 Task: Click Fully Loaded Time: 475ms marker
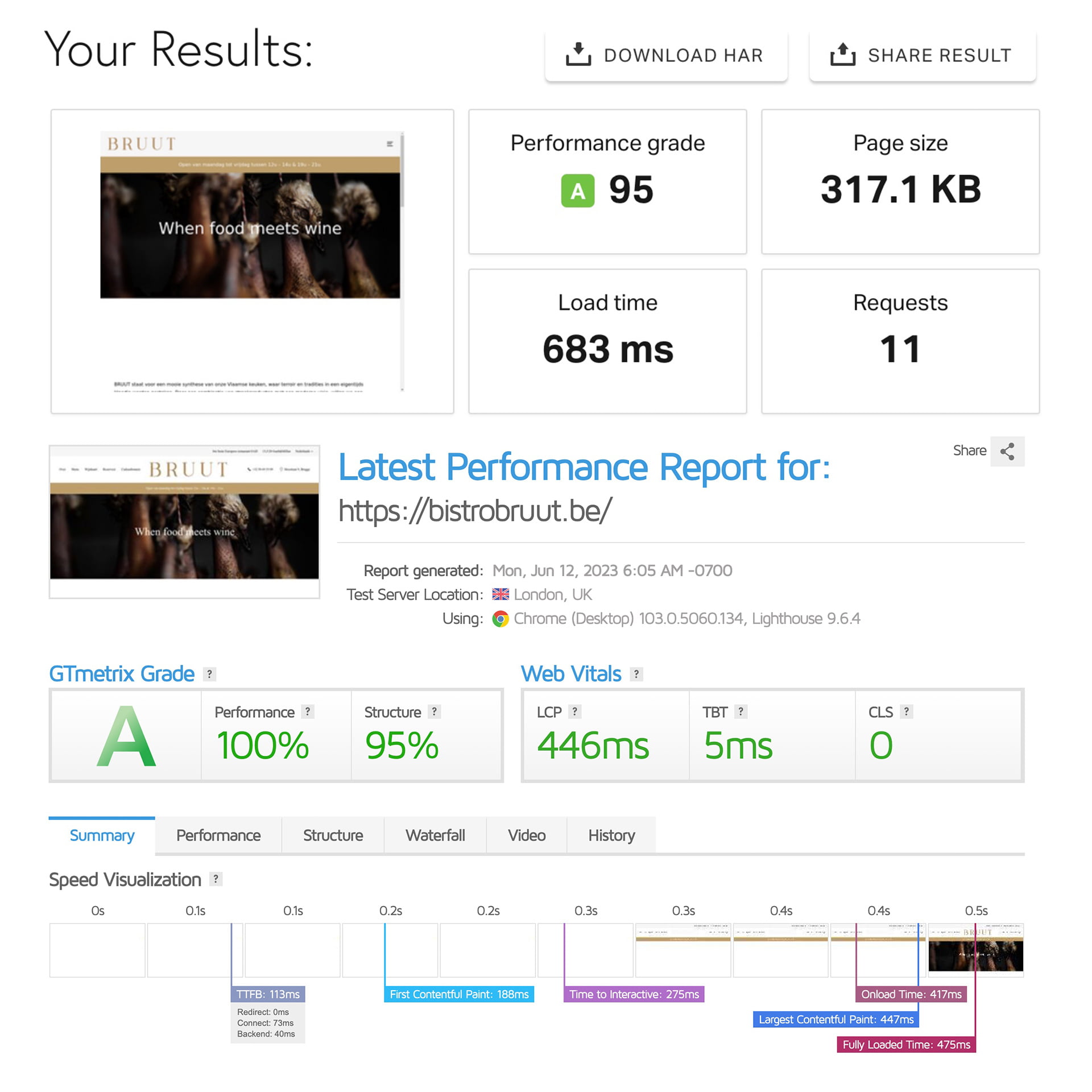[x=907, y=1044]
